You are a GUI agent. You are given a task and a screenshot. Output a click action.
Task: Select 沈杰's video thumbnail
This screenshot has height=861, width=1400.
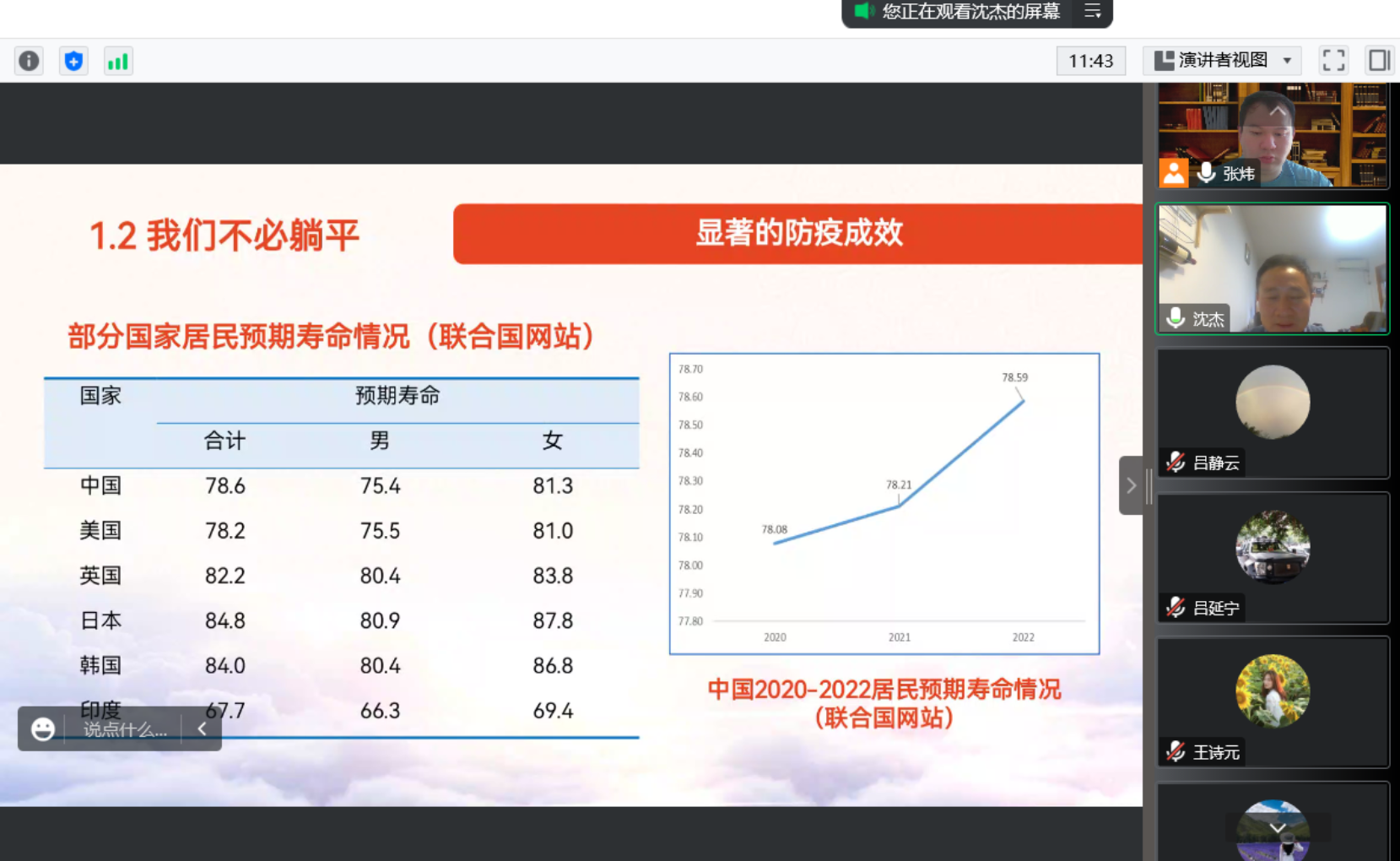(1273, 268)
